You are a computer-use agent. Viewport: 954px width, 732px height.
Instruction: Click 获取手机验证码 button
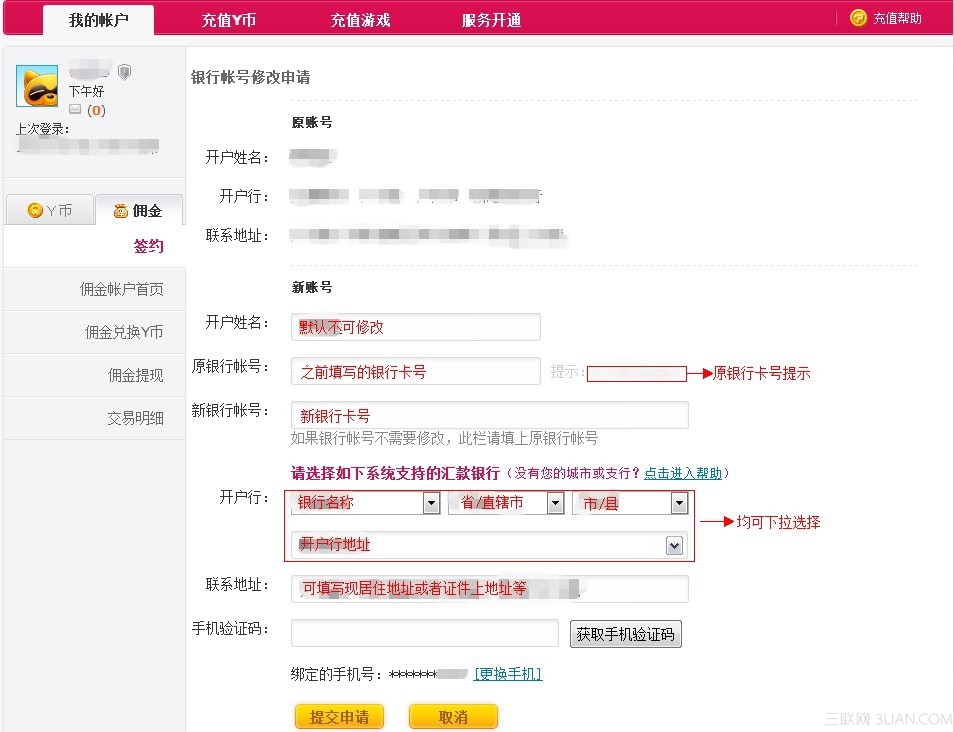tap(625, 634)
